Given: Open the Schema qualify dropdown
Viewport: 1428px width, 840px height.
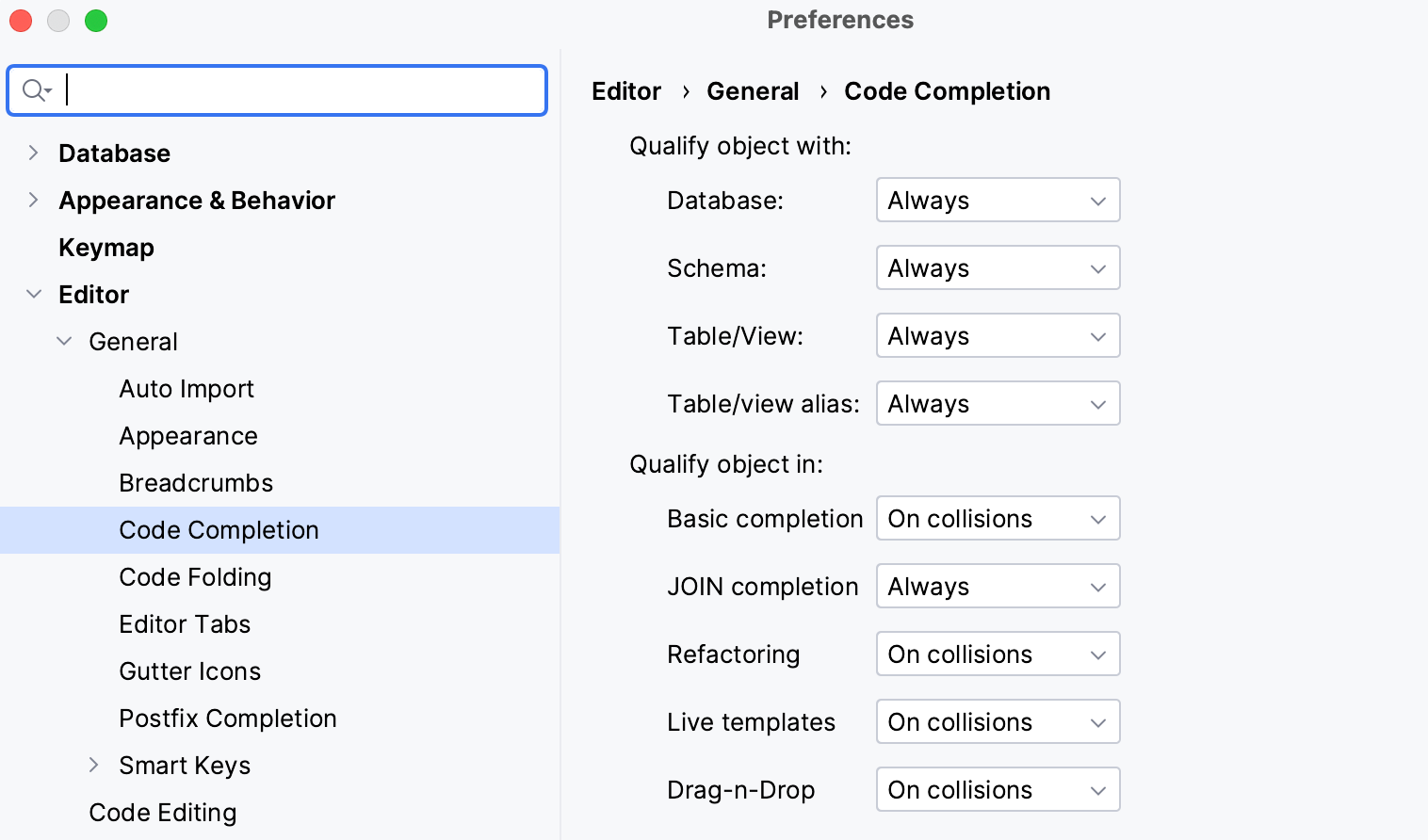Looking at the screenshot, I should click(997, 268).
